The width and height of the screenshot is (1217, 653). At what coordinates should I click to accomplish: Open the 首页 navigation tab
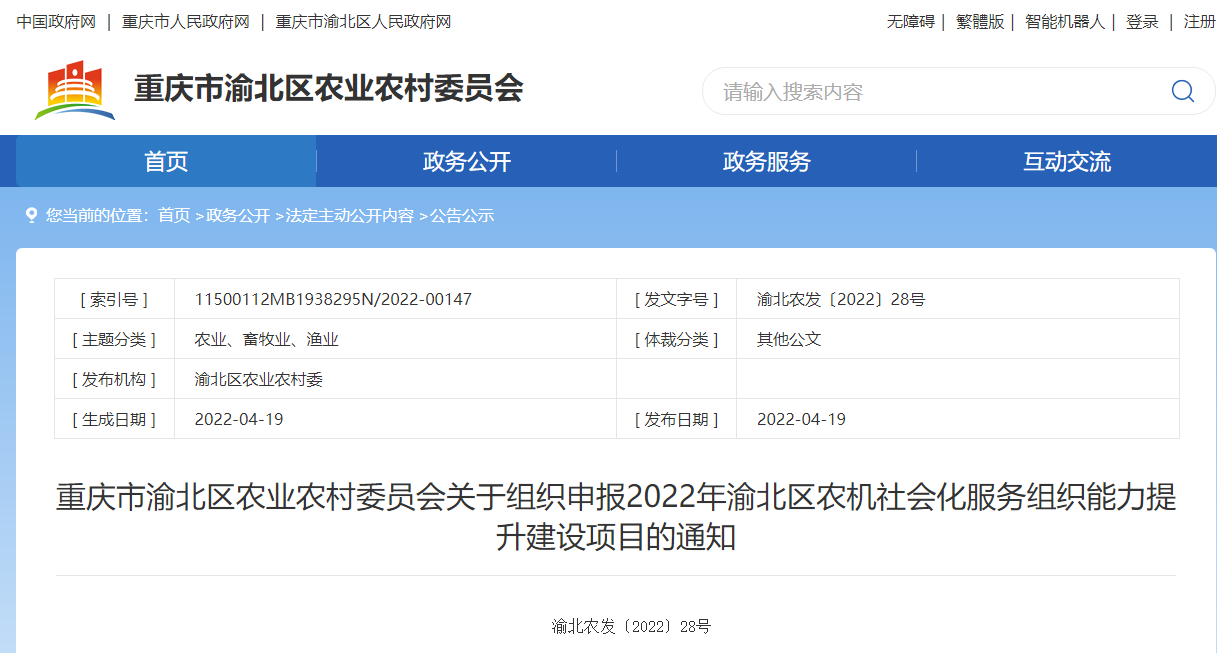[166, 162]
